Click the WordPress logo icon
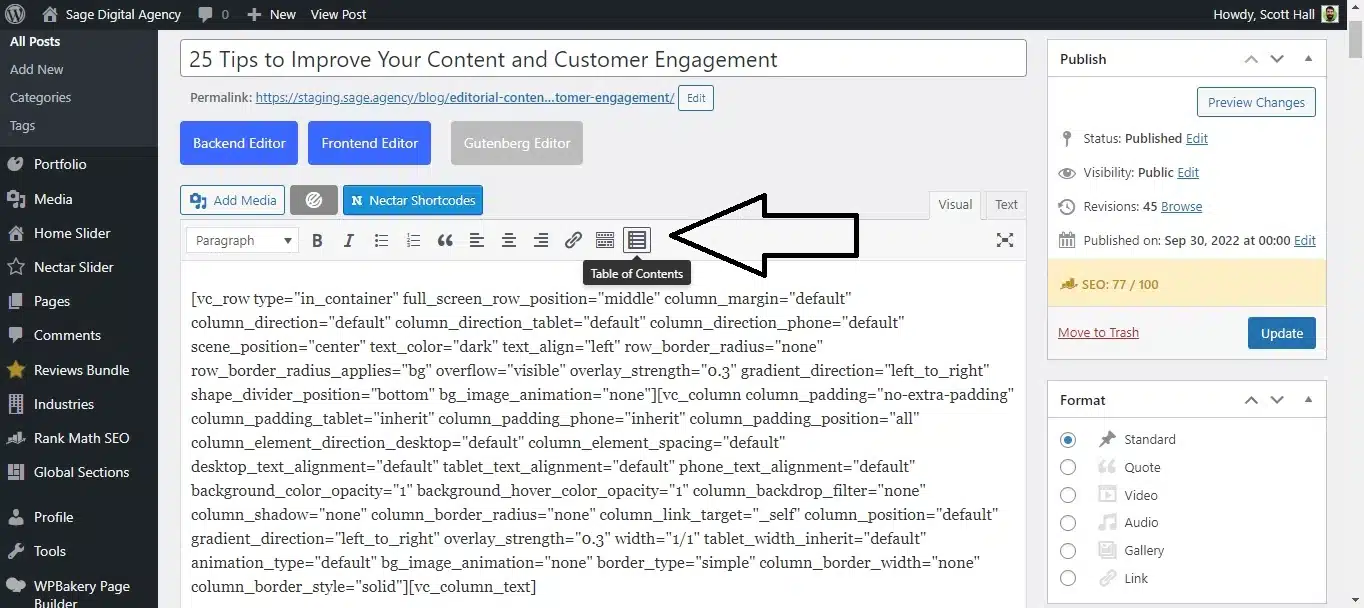This screenshot has width=1364, height=608. 15,14
